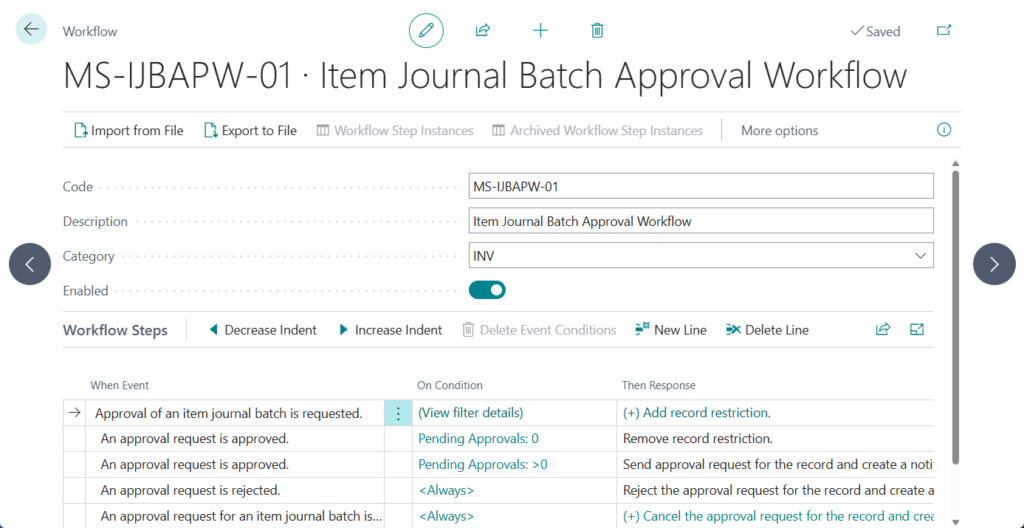The height and width of the screenshot is (528, 1024).
Task: Click Import from File
Action: pos(129,130)
